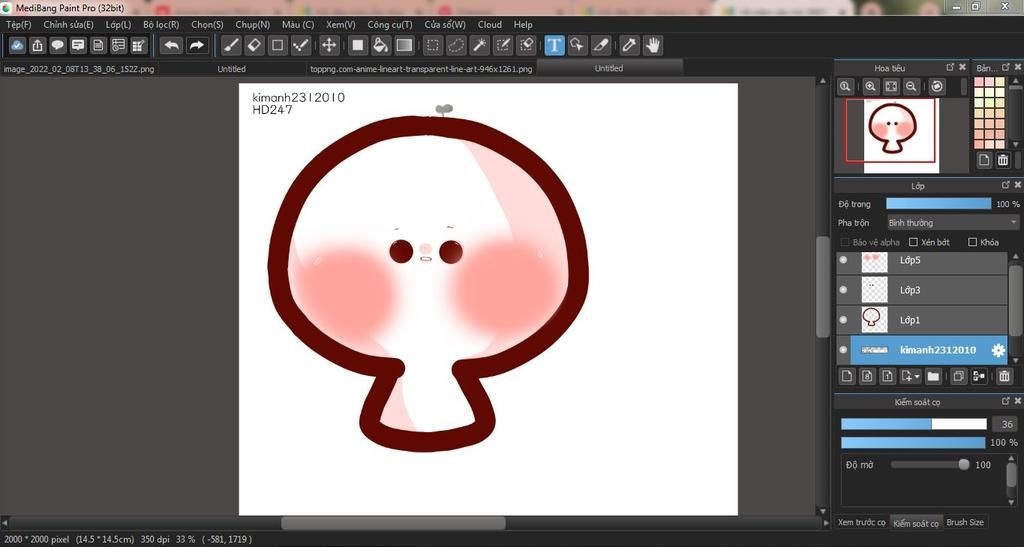Image resolution: width=1024 pixels, height=547 pixels.
Task: Add a new layer
Action: click(x=847, y=376)
